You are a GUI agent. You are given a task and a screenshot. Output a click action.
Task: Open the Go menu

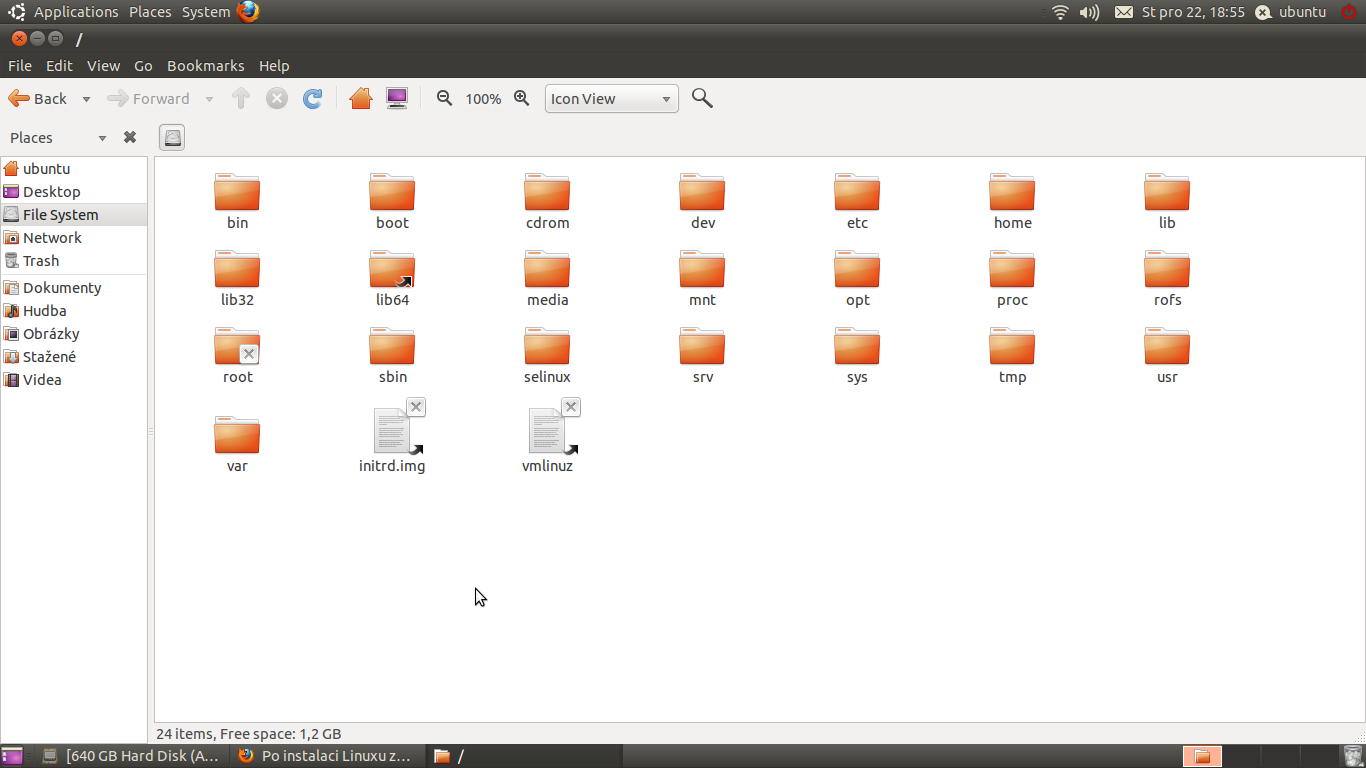pyautogui.click(x=143, y=66)
